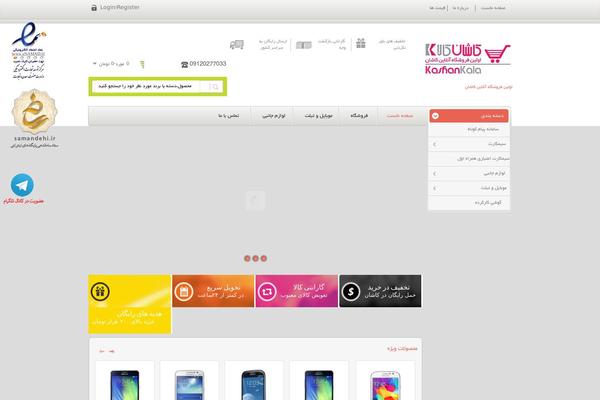The image size is (600, 400).
Task: Select the middle slideshow pagination dot
Action: [256, 259]
